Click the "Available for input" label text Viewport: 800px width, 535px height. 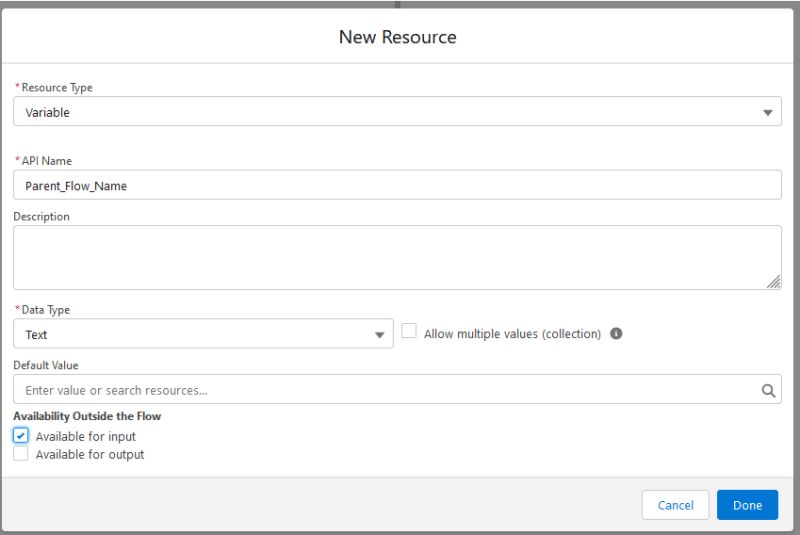[86, 437]
